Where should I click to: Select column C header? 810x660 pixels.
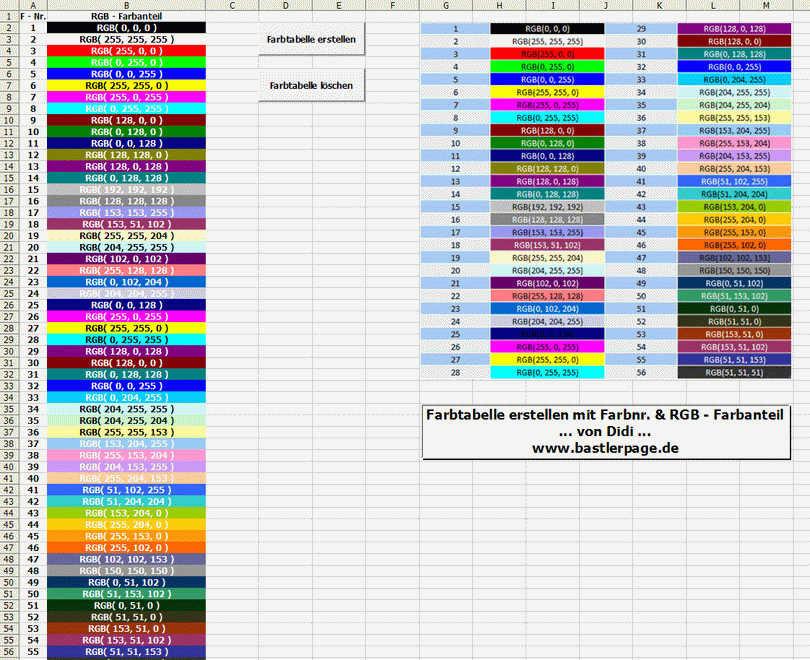pyautogui.click(x=232, y=5)
